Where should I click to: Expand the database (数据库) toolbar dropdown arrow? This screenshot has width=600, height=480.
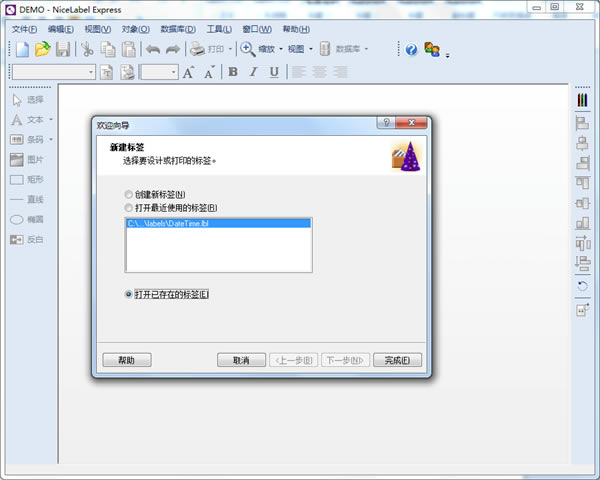tap(366, 49)
